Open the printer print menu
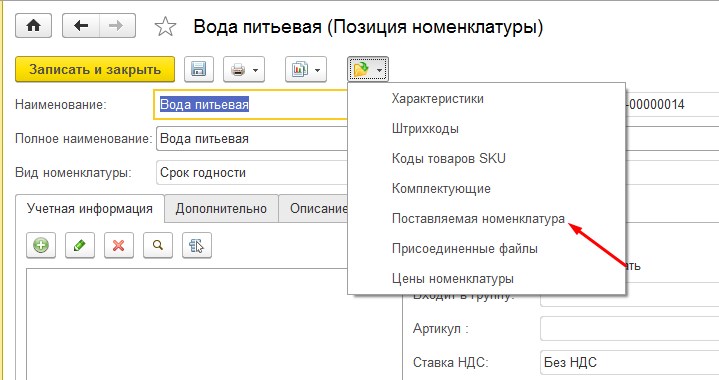Image resolution: width=719 pixels, height=380 pixels. click(244, 69)
